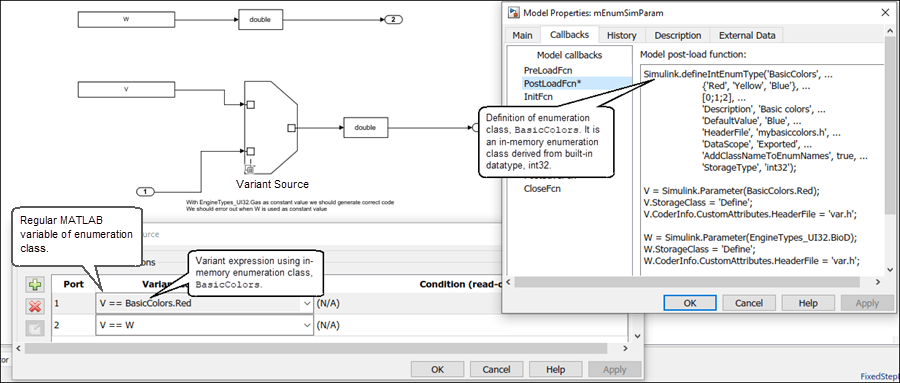Click Help in the Variant Source block dialog
Image resolution: width=900 pixels, height=383 pixels.
tap(556, 369)
